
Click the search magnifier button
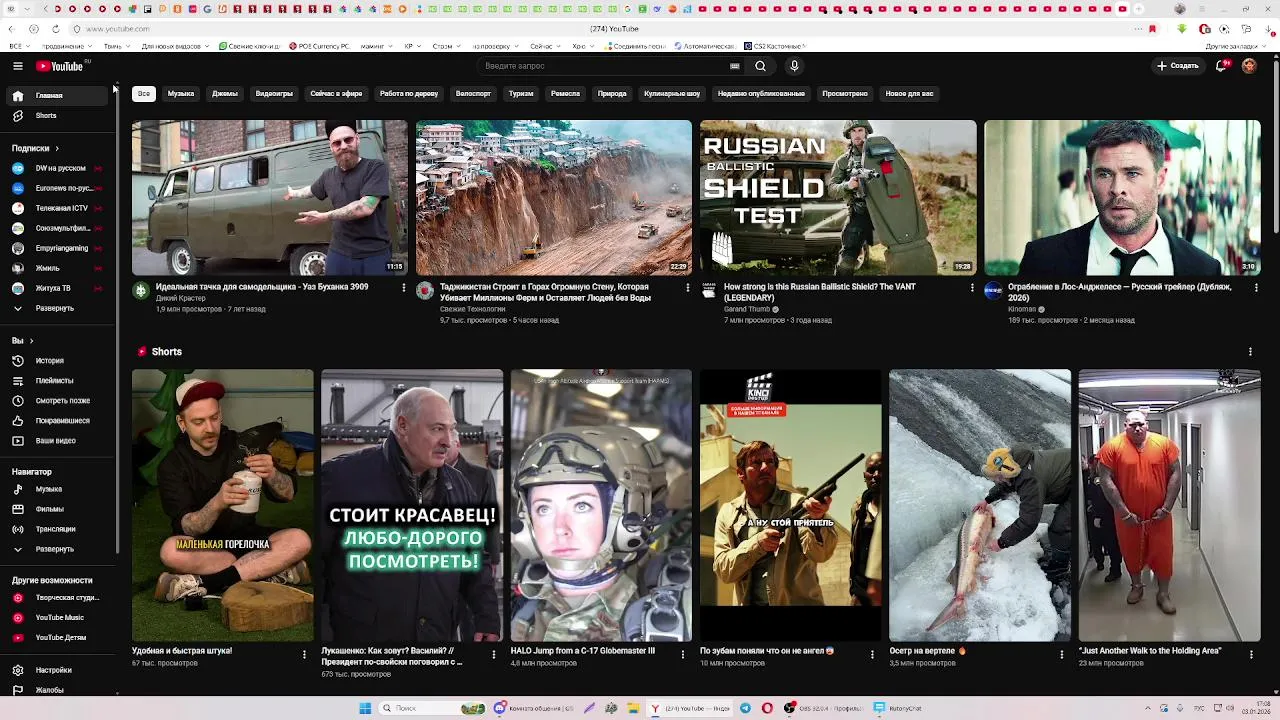click(760, 66)
